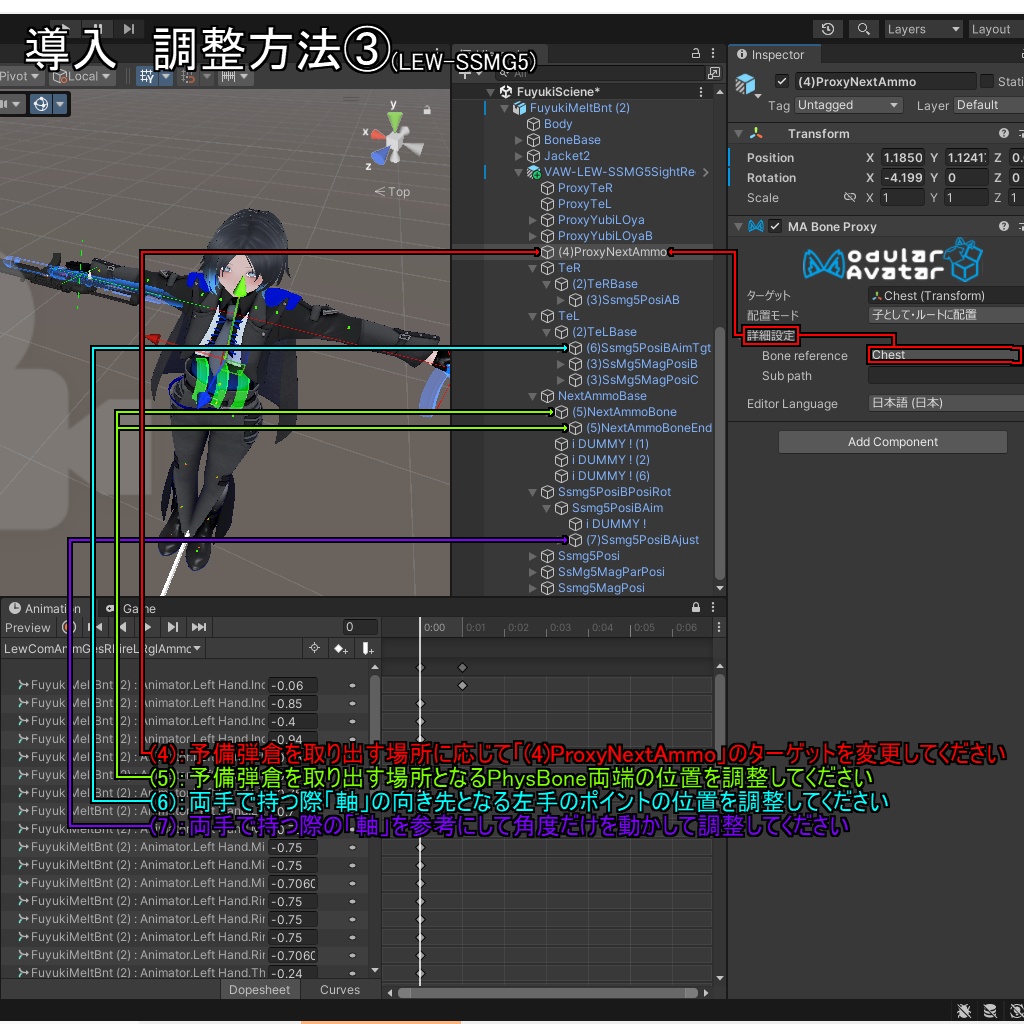Open the Layout dropdown button
This screenshot has width=1024, height=1024.
click(994, 29)
